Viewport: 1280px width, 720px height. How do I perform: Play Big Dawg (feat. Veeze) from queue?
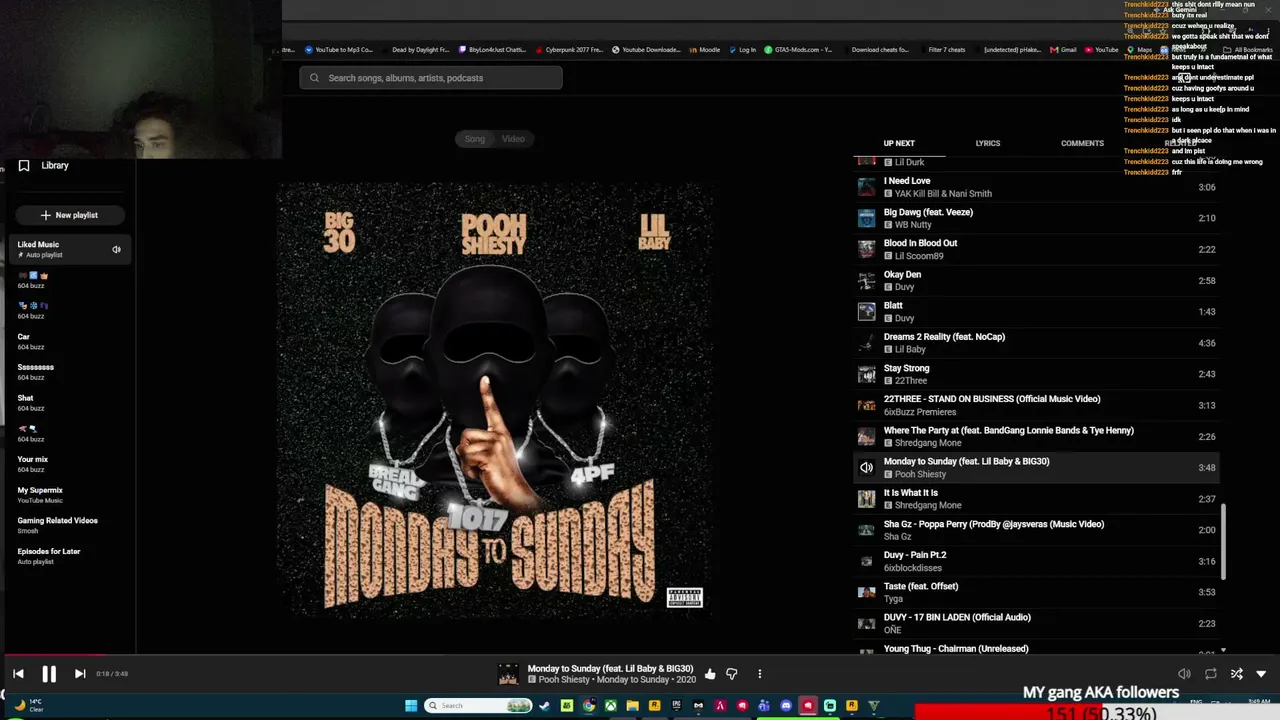click(x=1037, y=218)
